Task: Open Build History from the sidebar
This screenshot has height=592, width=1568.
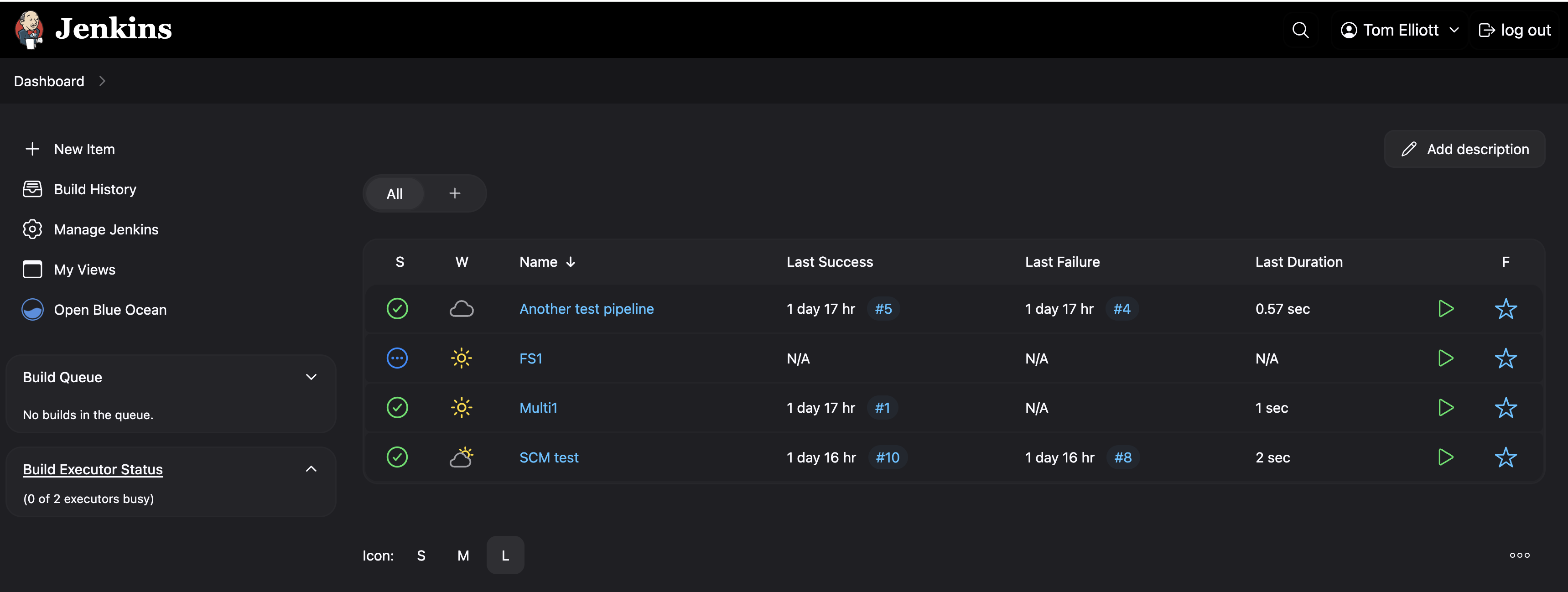Action: 95,189
